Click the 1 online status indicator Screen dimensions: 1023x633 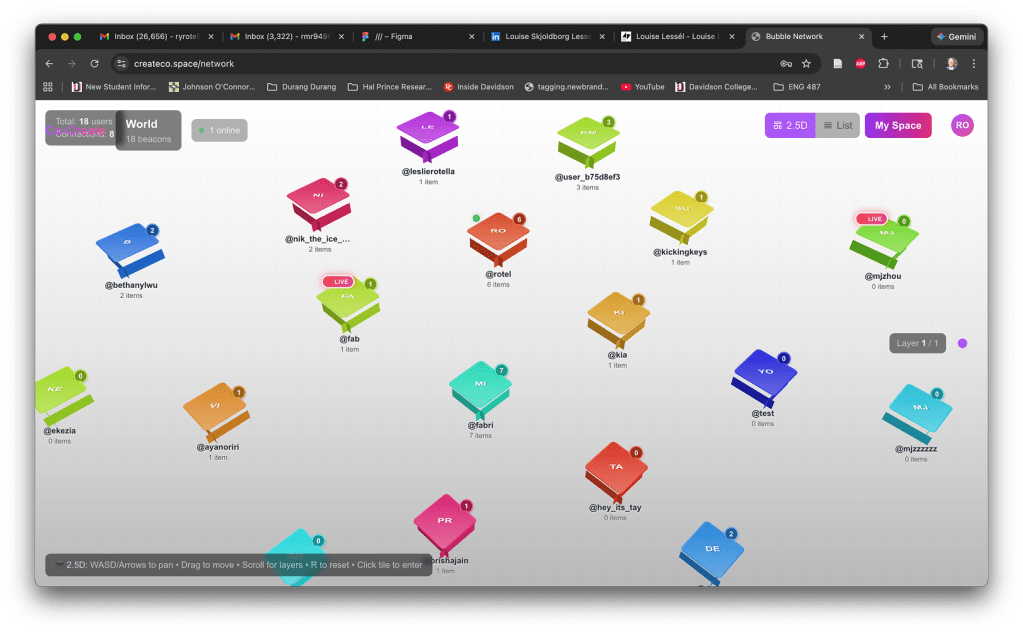(219, 131)
